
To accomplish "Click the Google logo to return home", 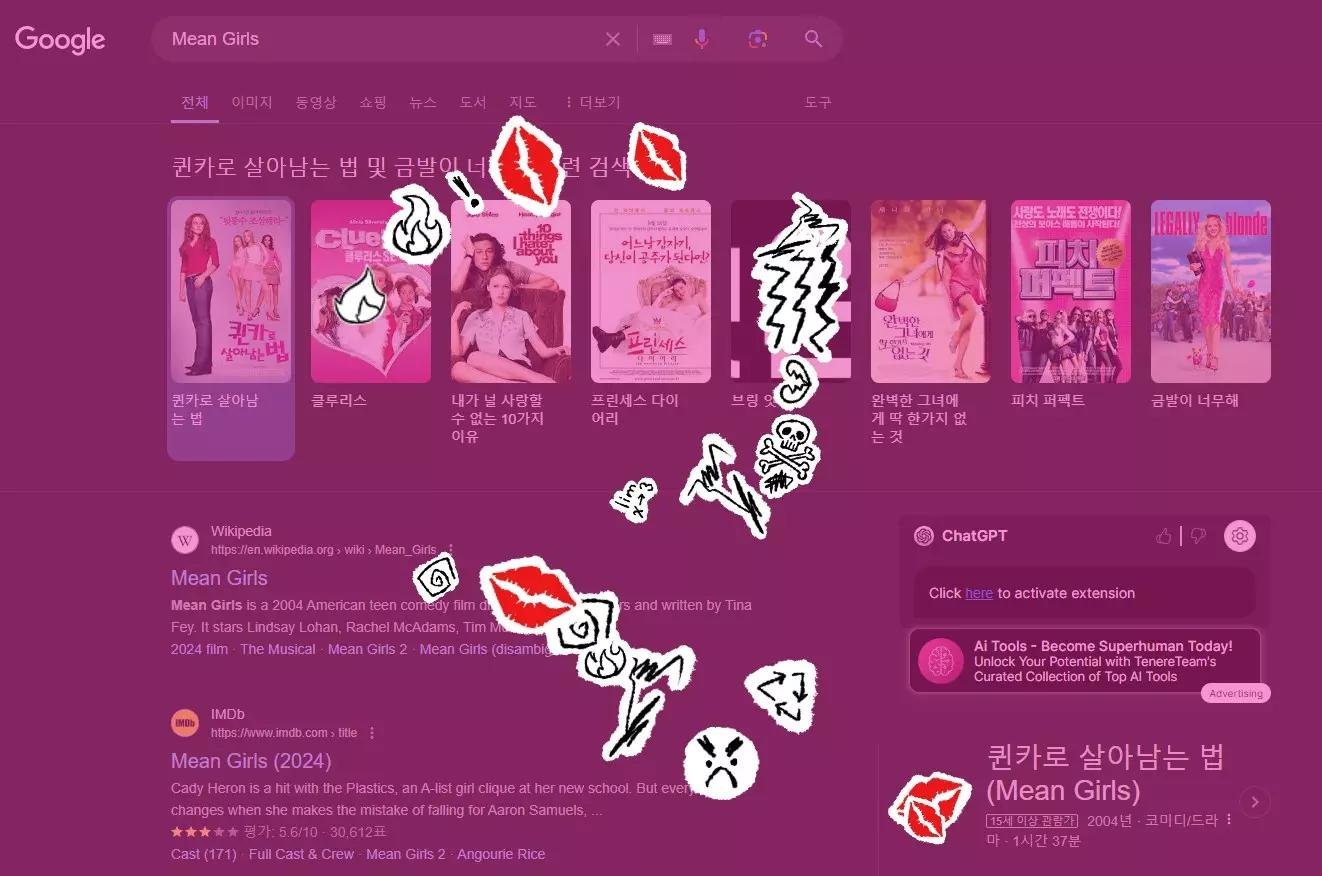I will coord(59,40).
